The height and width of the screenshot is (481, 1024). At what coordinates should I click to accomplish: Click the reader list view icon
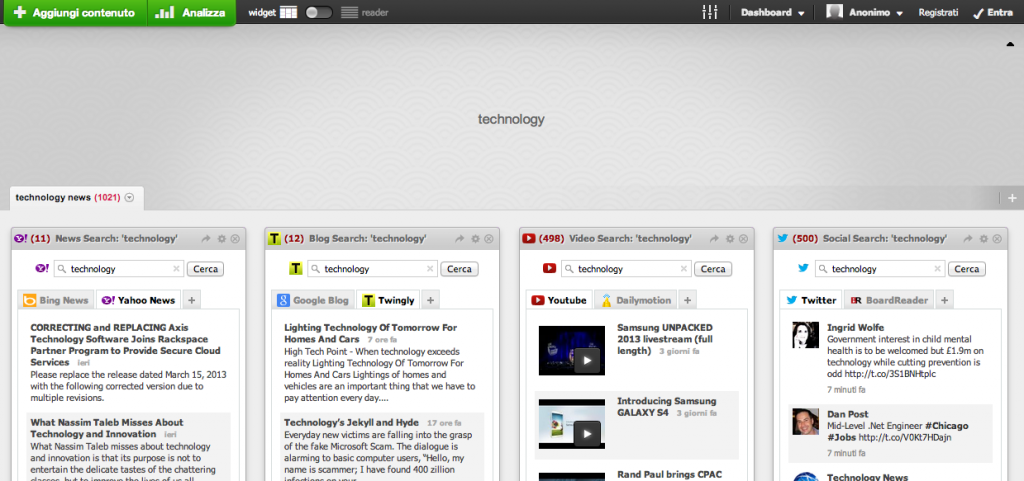[349, 13]
